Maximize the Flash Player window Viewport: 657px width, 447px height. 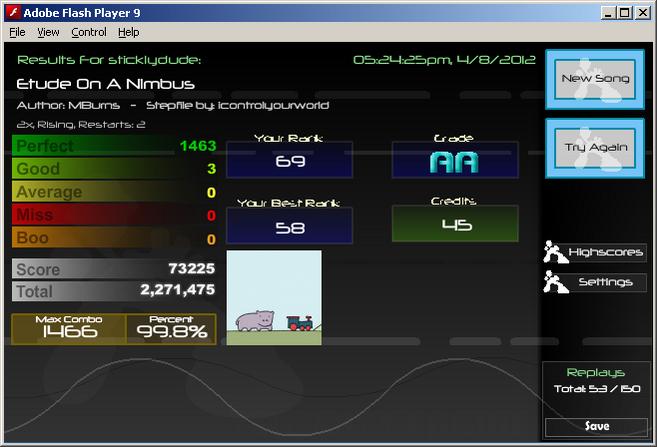pyautogui.click(x=624, y=13)
